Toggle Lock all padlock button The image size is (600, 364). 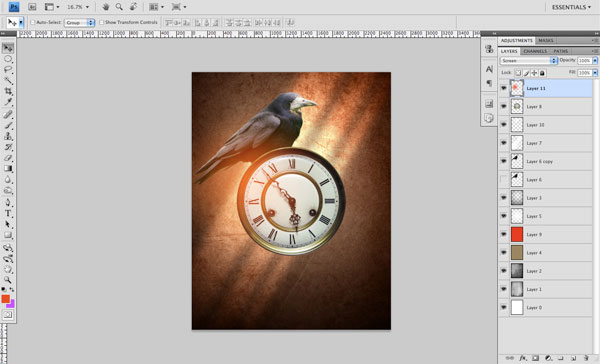542,73
